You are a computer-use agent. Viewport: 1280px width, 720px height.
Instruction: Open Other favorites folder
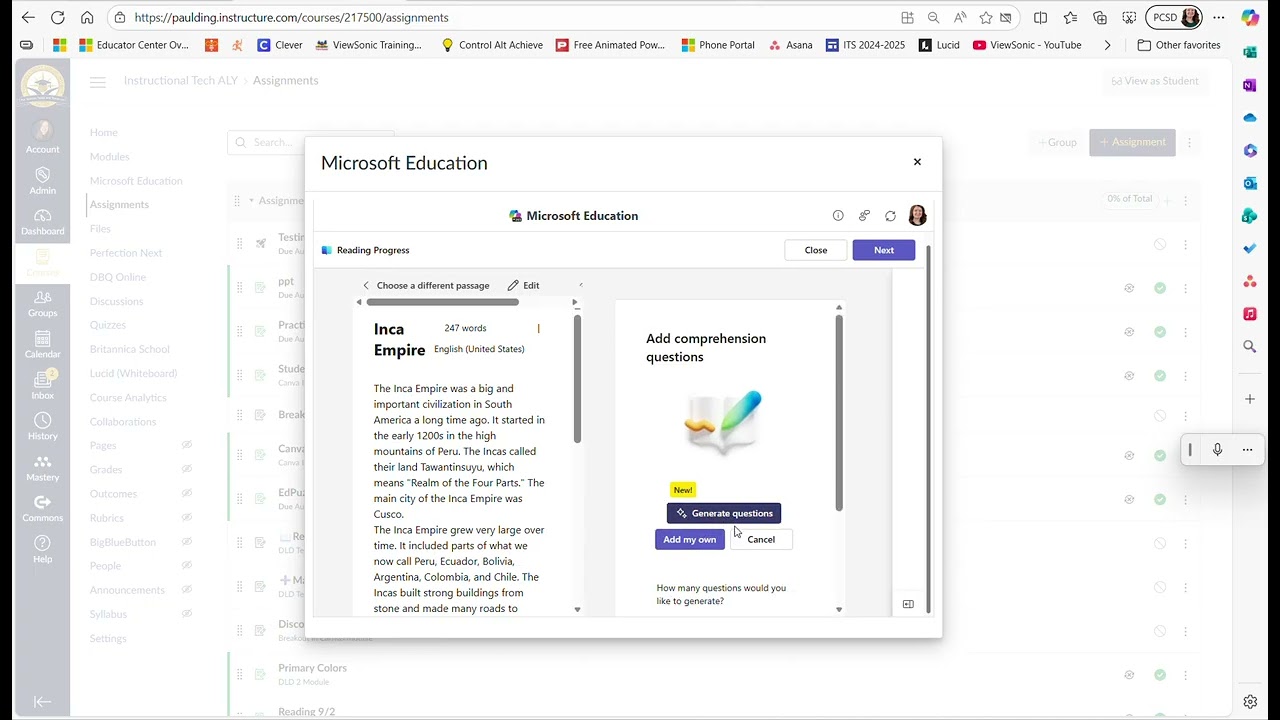1179,45
